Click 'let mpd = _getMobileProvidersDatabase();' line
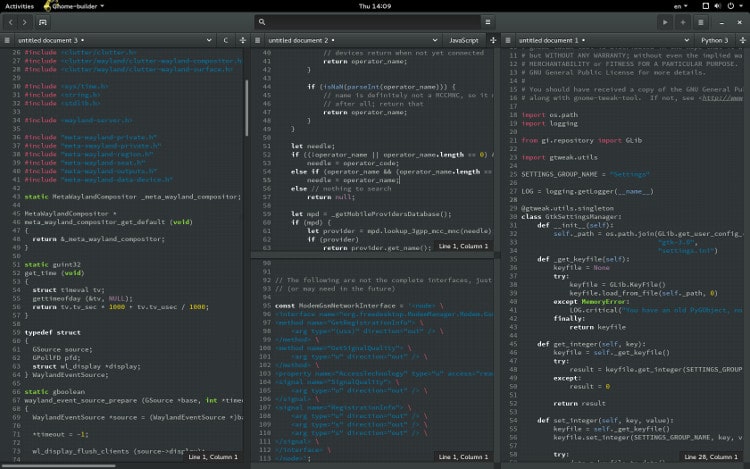 371,214
